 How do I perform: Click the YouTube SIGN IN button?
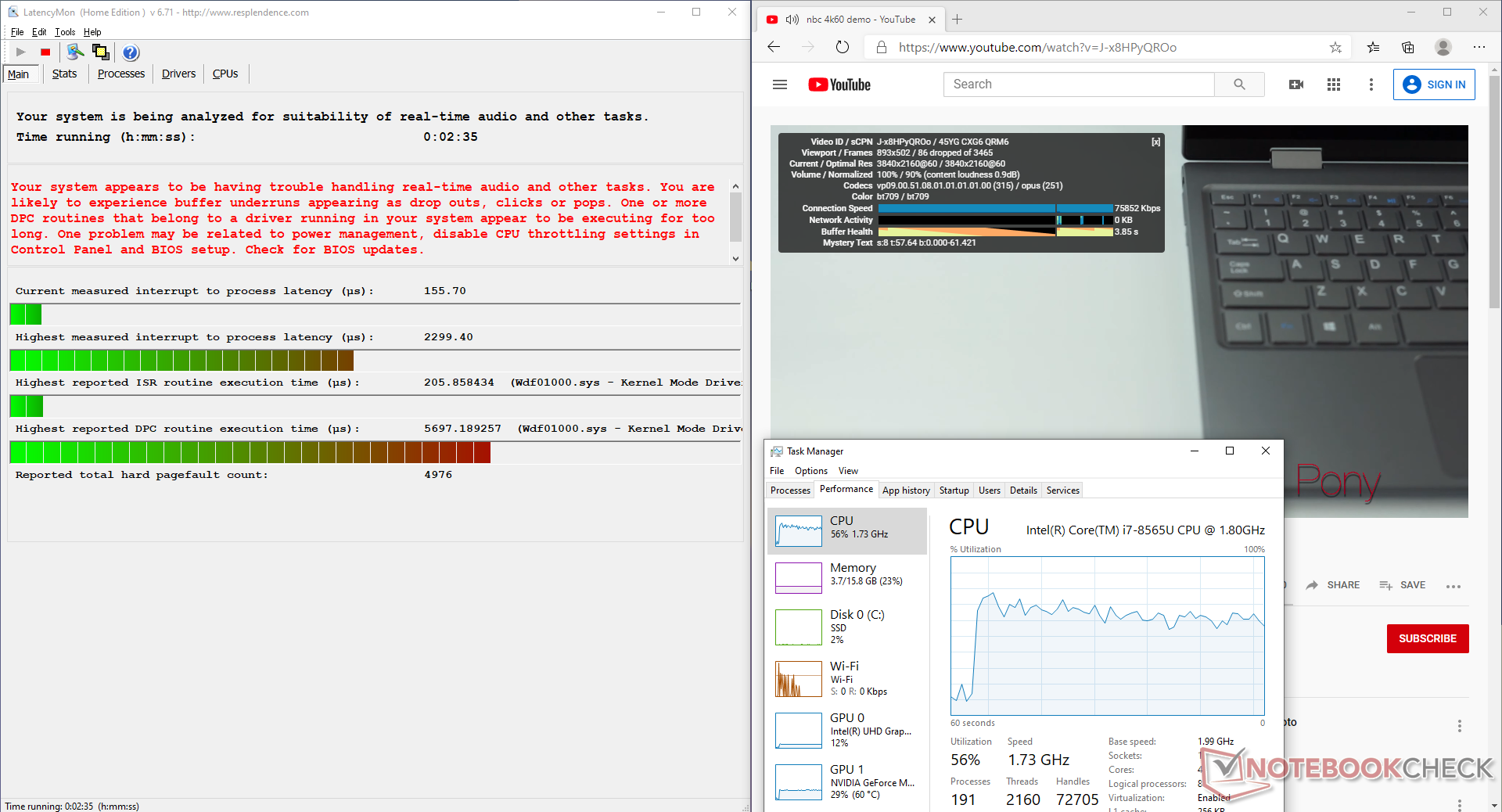pos(1434,84)
